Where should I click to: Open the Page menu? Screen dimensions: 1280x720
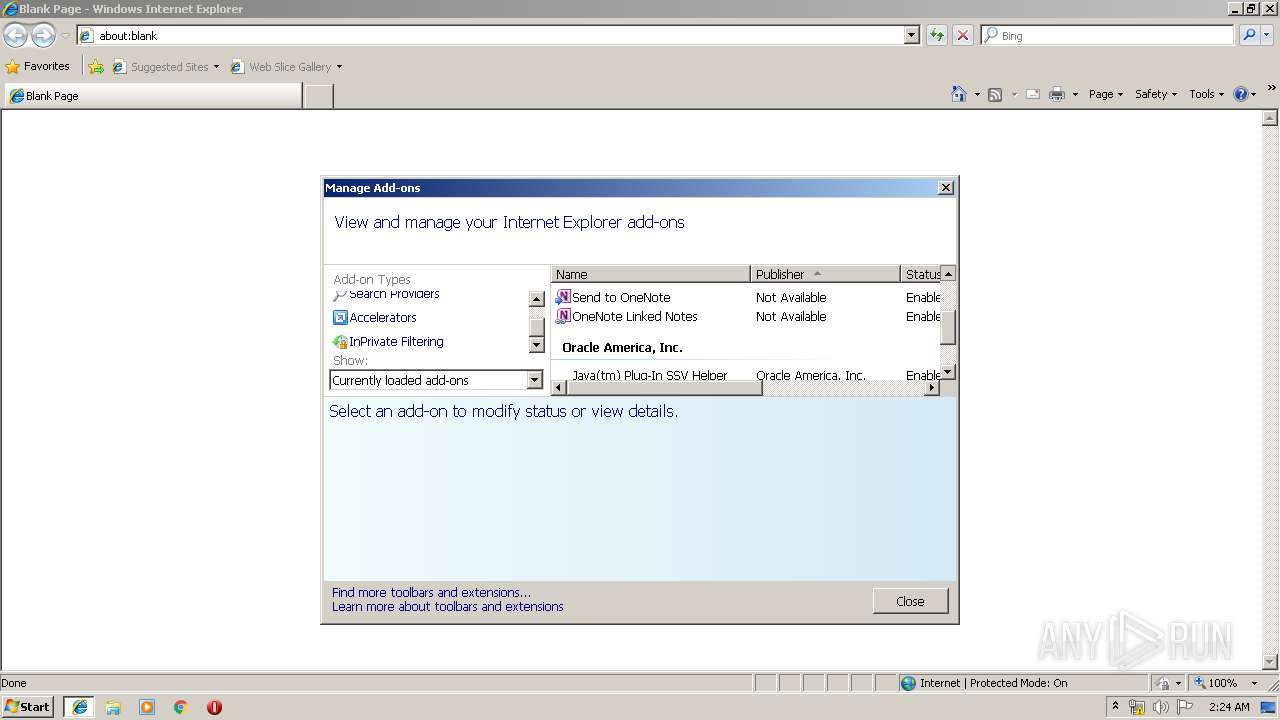click(x=1106, y=94)
